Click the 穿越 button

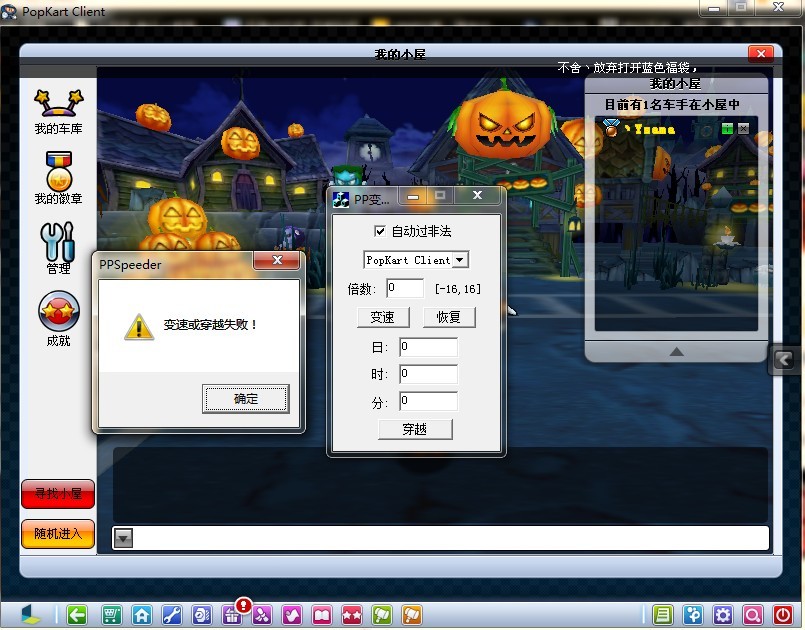click(415, 429)
